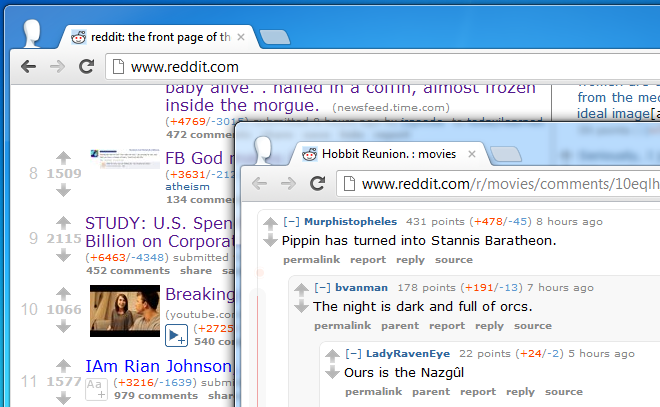Open the atheism subreddit link
The height and width of the screenshot is (407, 660).
[187, 186]
